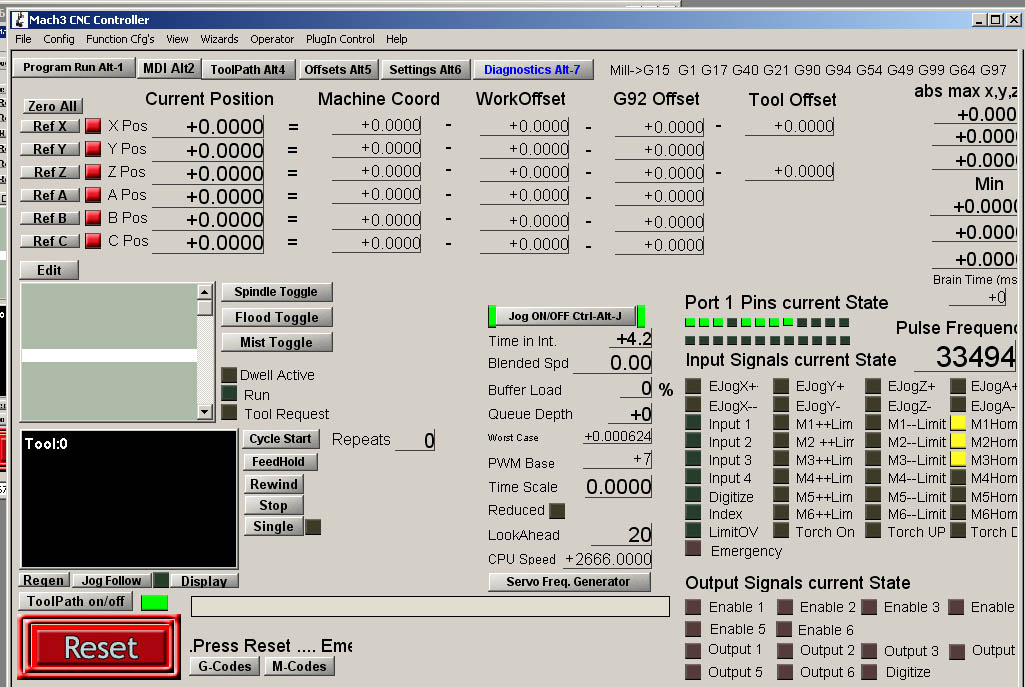Toggle Jog ON/OFF Ctrl-Alt-J
This screenshot has width=1025, height=687.
point(565,316)
